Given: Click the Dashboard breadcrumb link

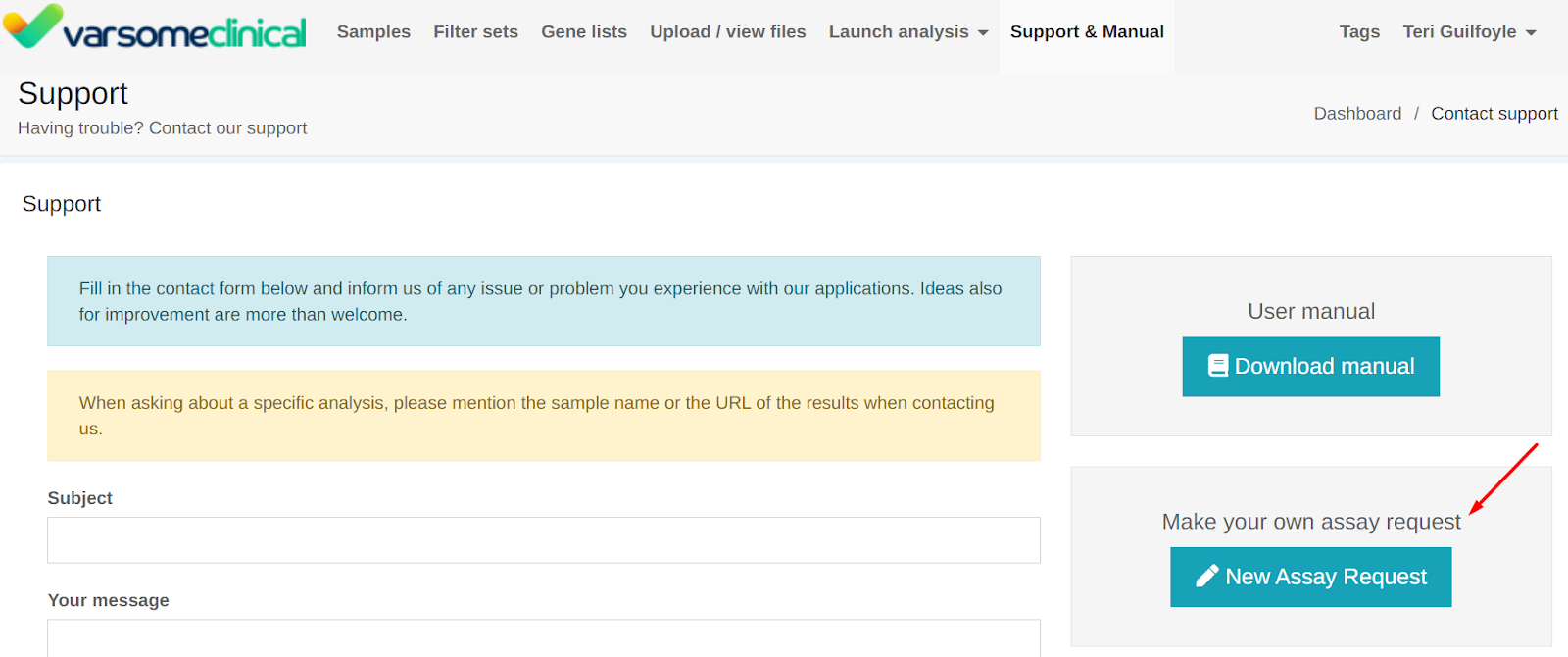Looking at the screenshot, I should coord(1357,114).
